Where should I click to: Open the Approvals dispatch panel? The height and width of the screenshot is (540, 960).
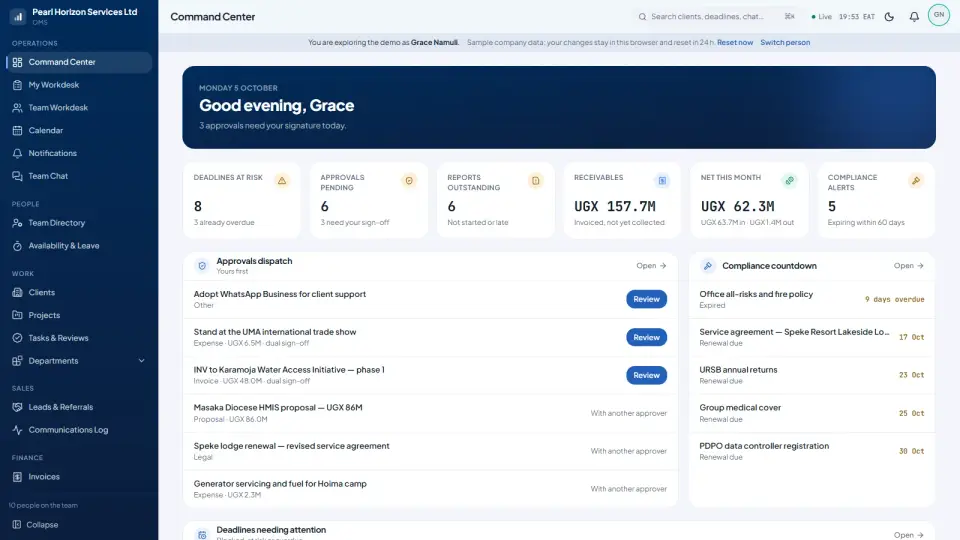point(651,266)
